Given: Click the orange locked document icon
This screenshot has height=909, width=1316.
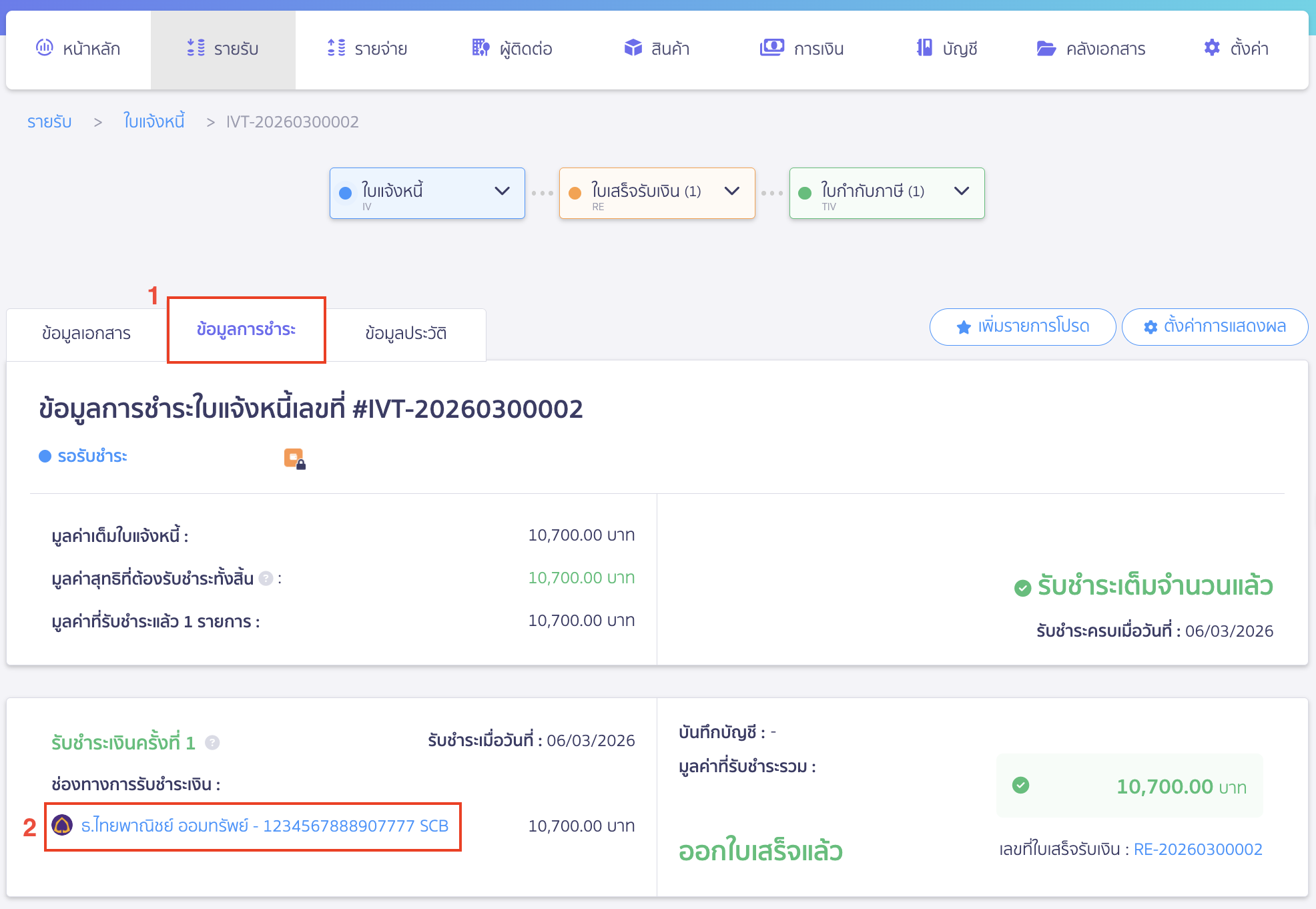Looking at the screenshot, I should coord(294,459).
